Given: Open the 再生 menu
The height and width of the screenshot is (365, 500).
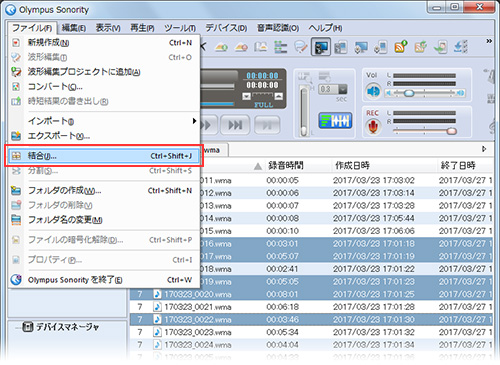Looking at the screenshot, I should tap(142, 28).
